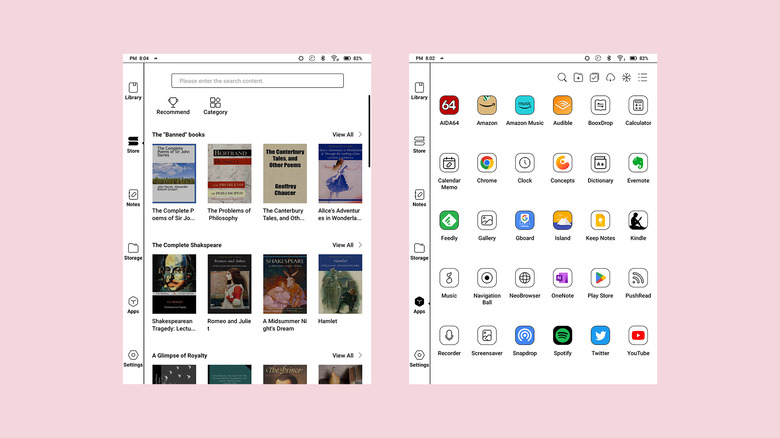780x438 pixels.
Task: Open the Play Store
Action: coord(600,278)
